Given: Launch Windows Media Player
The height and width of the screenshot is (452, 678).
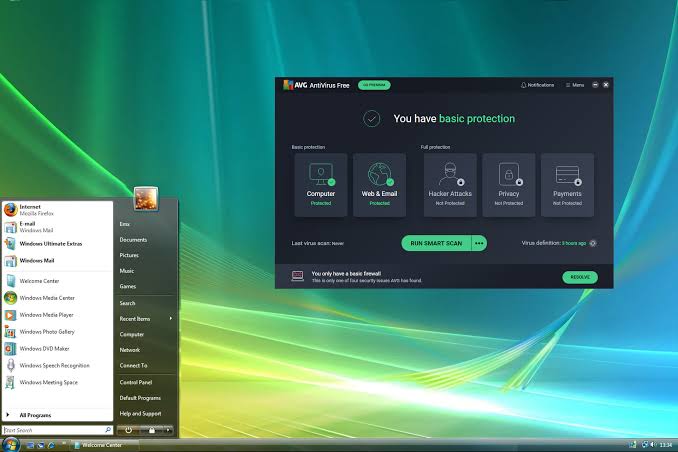Looking at the screenshot, I should coord(57,315).
